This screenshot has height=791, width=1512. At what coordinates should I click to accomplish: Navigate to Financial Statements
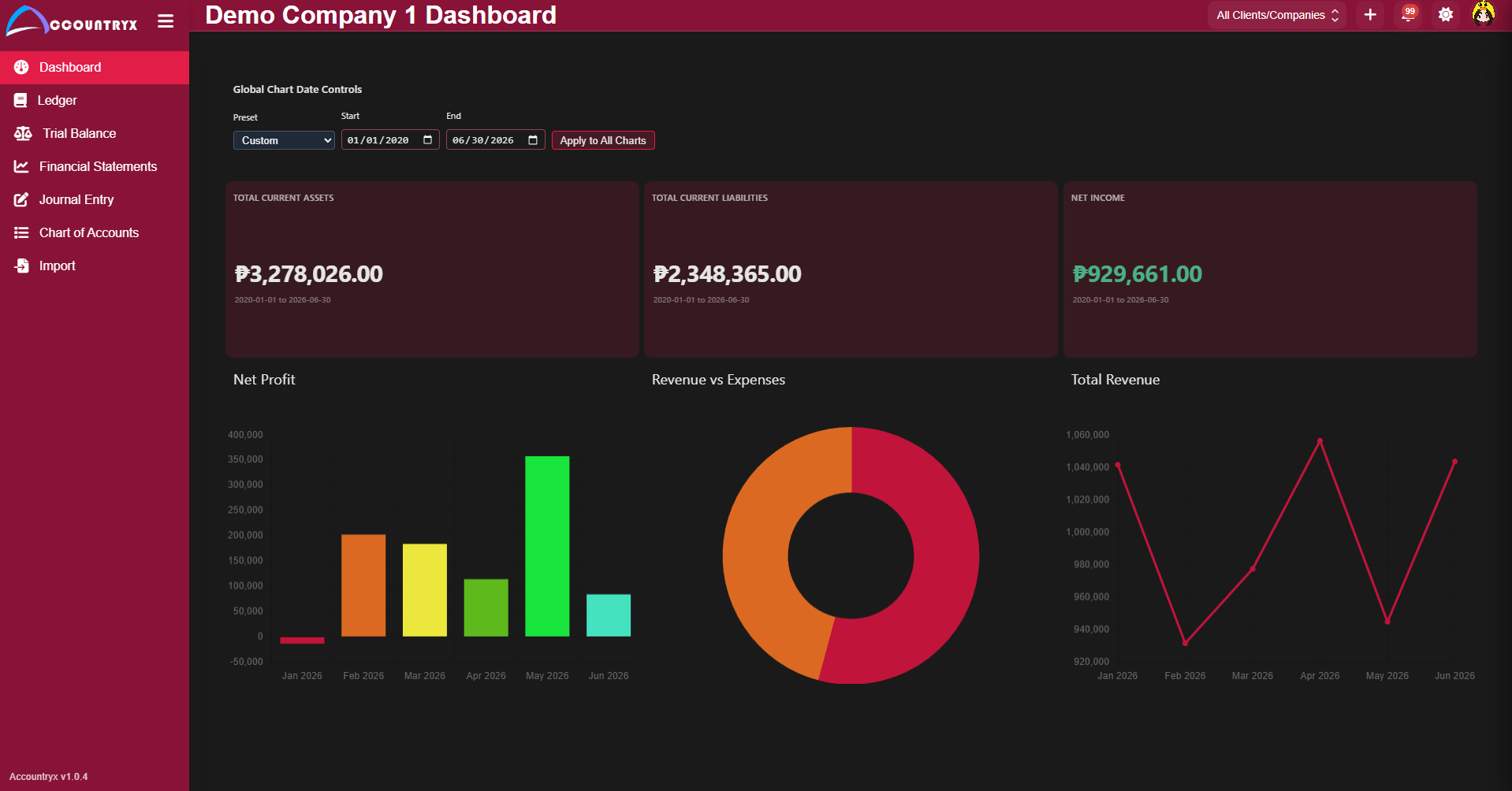tap(95, 166)
